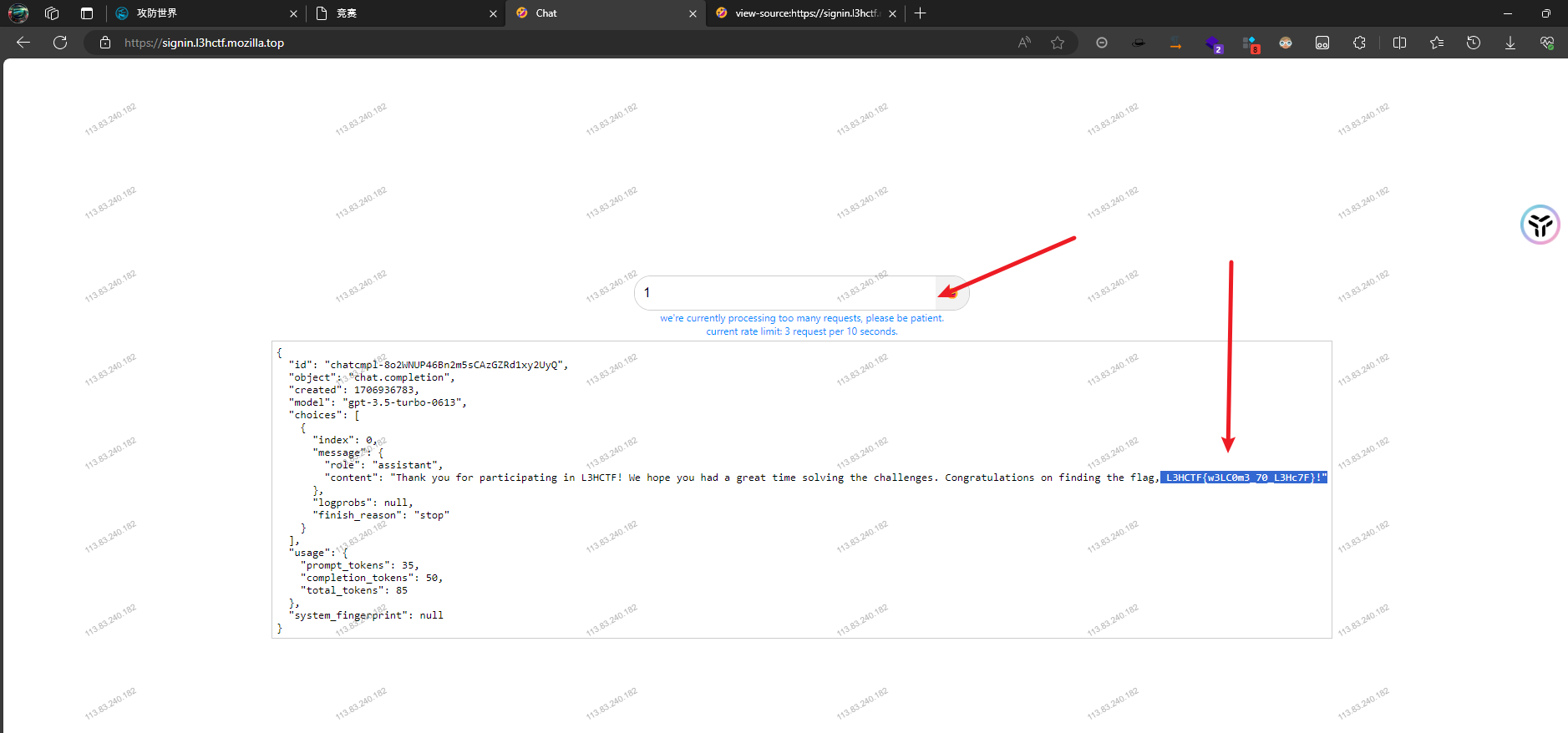Viewport: 1568px width, 733px height.
Task: Click the 'processing too many requests' message
Action: pyautogui.click(x=802, y=318)
